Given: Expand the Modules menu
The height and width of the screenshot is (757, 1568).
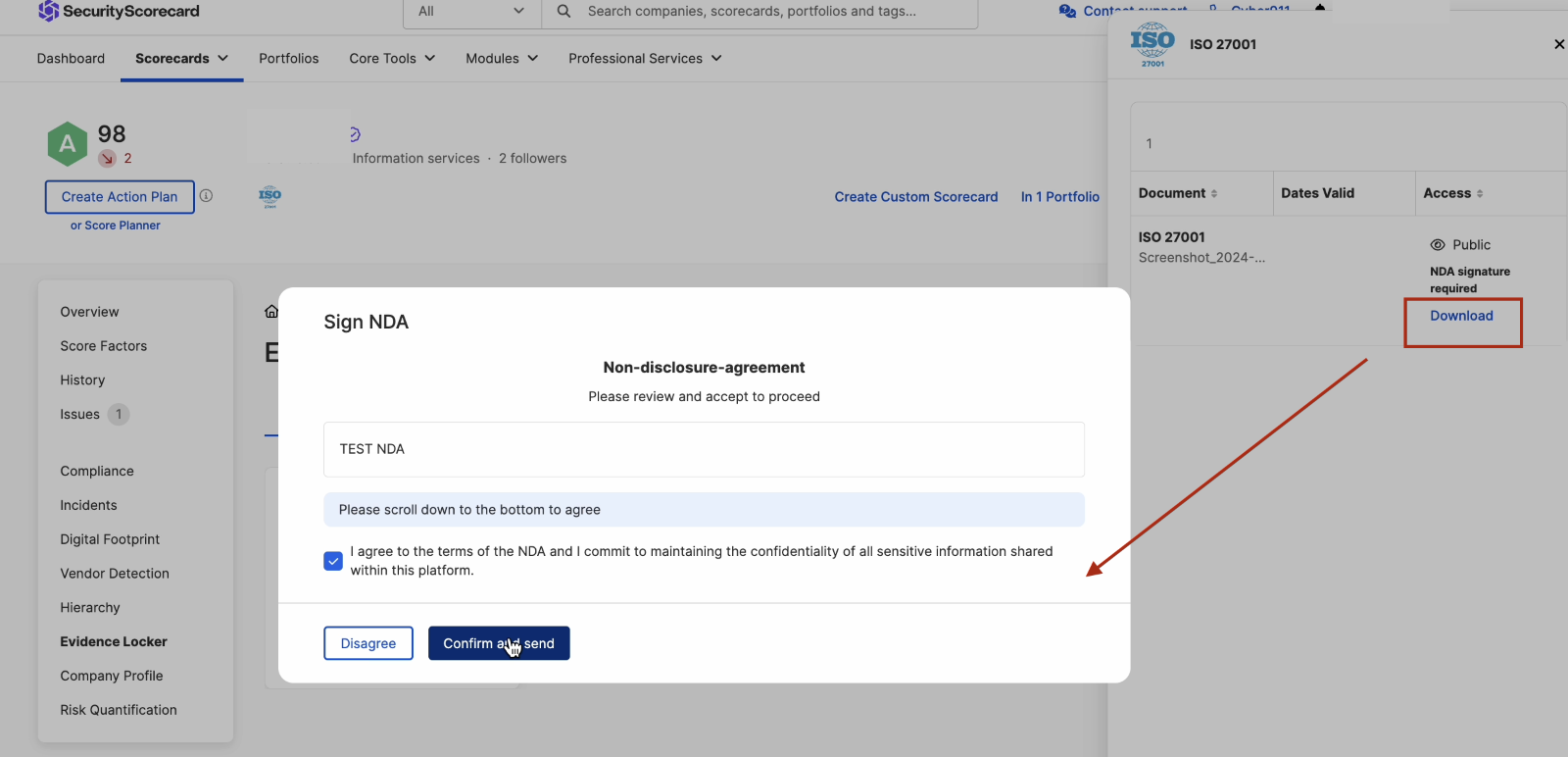Looking at the screenshot, I should [x=502, y=59].
